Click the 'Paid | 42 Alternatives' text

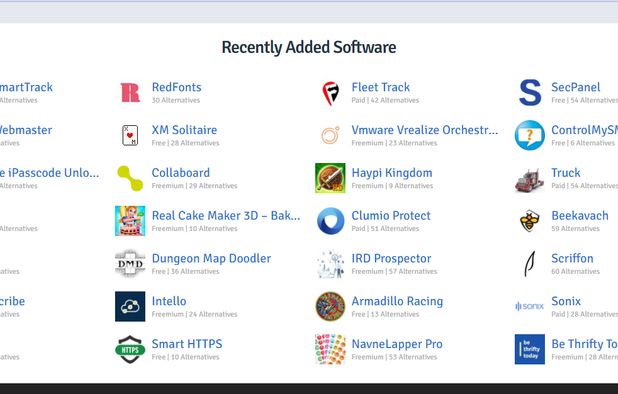point(385,100)
